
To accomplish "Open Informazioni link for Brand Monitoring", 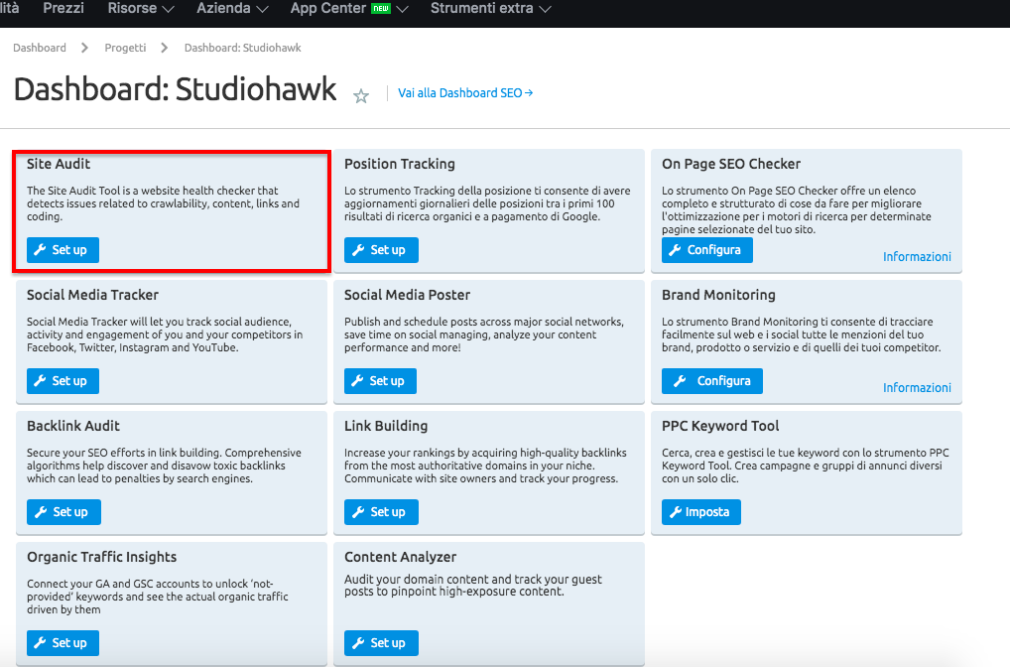I will coord(917,388).
